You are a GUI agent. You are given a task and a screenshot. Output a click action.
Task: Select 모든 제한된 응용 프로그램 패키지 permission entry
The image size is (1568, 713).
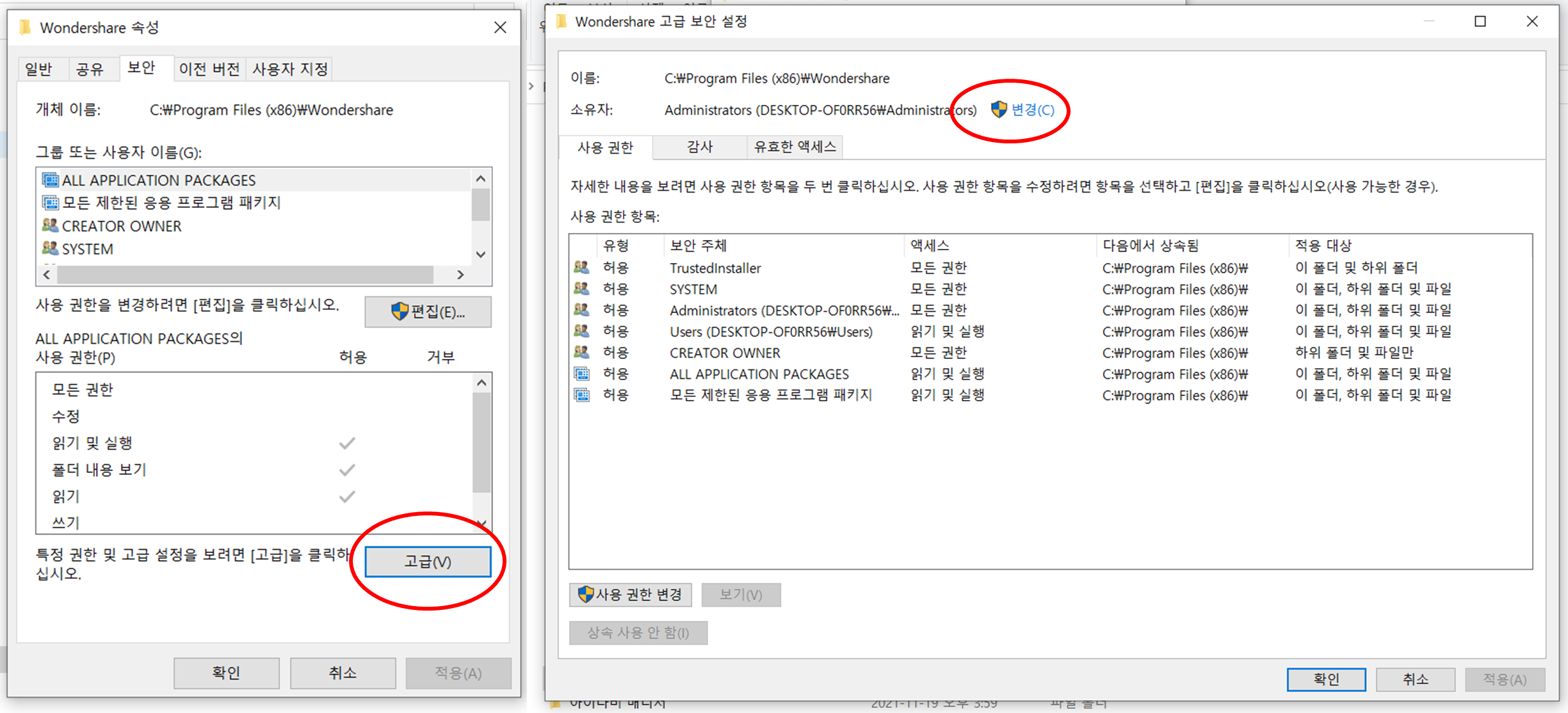click(x=1050, y=395)
